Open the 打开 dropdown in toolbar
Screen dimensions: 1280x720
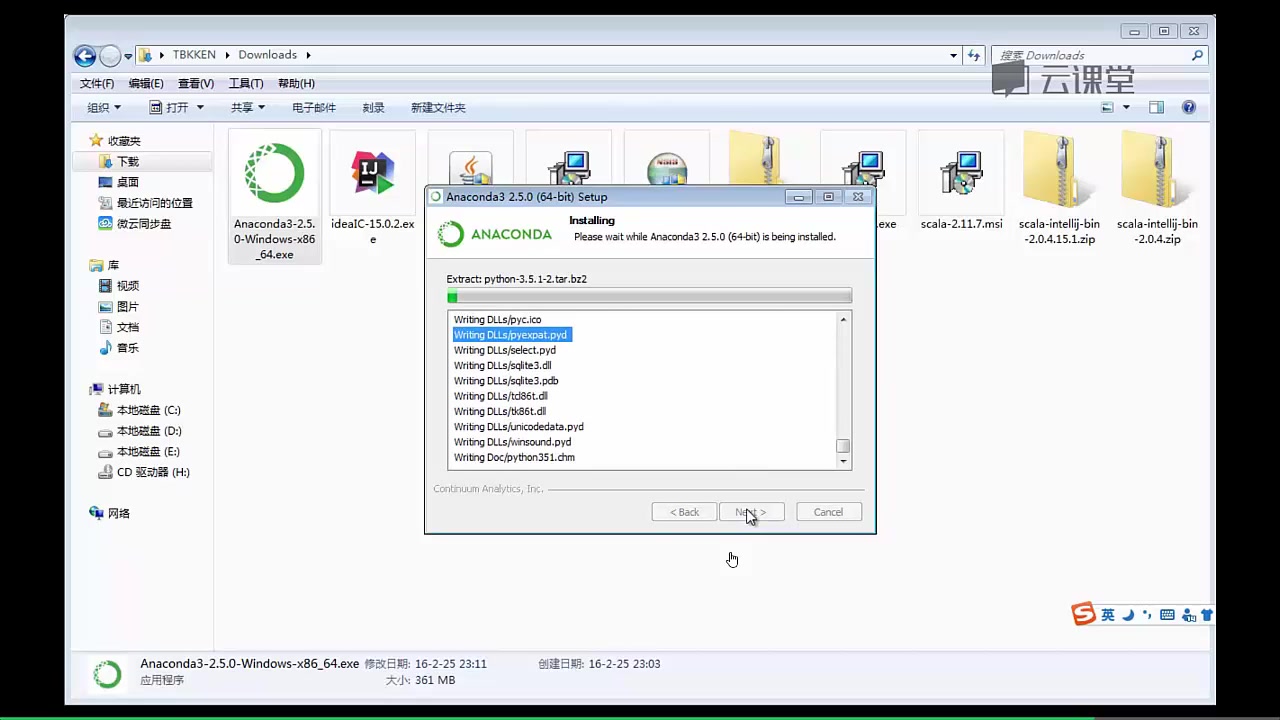[x=177, y=108]
